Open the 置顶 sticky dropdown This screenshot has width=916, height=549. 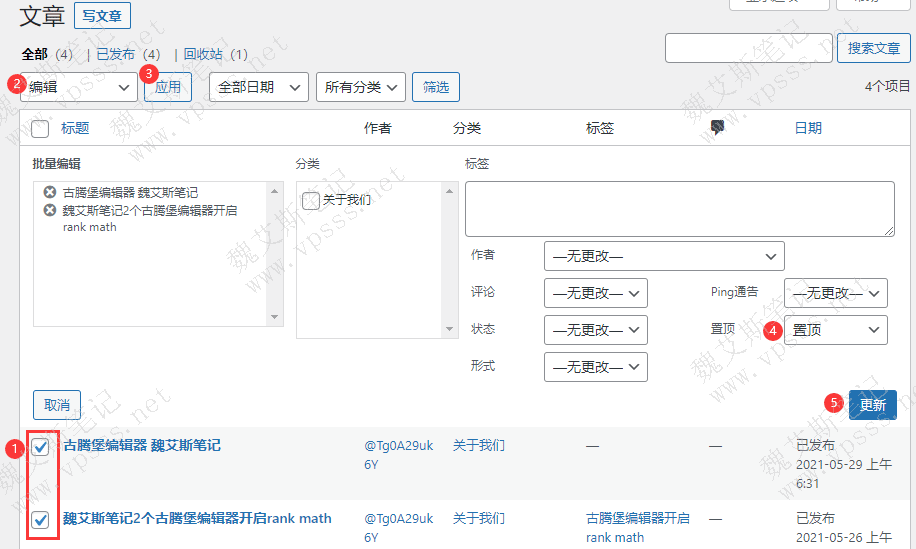[x=835, y=329]
